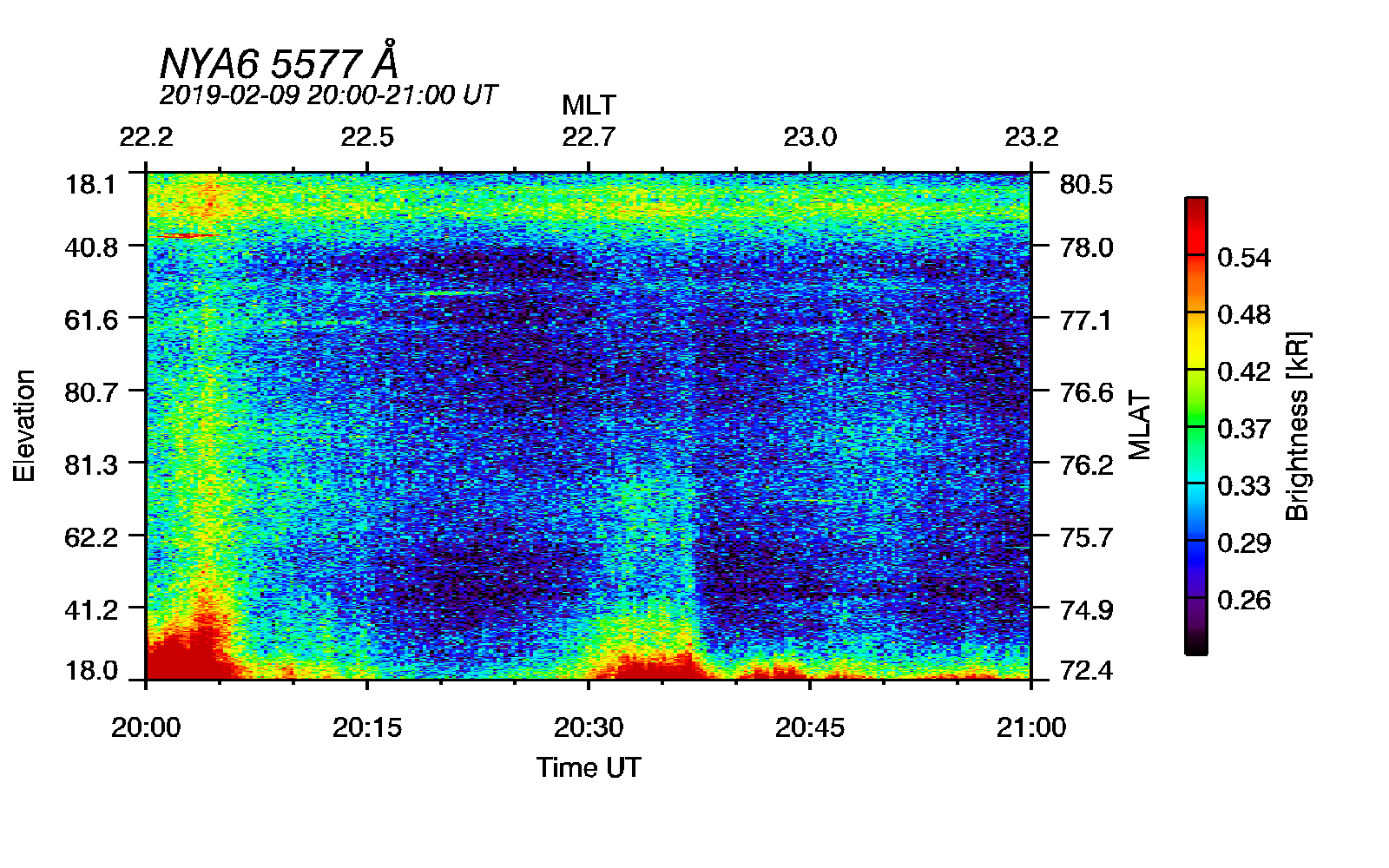Click colorbar value '0.37'

1244,429
